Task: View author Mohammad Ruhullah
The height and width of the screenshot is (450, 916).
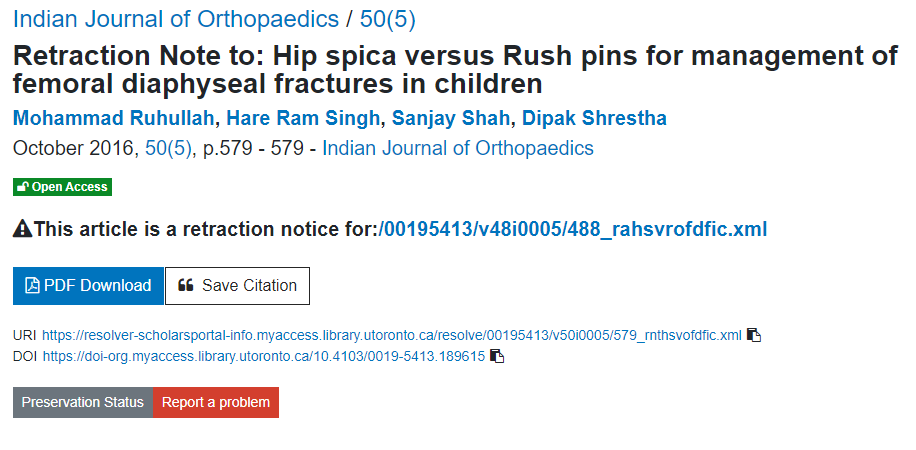Action: pyautogui.click(x=113, y=118)
